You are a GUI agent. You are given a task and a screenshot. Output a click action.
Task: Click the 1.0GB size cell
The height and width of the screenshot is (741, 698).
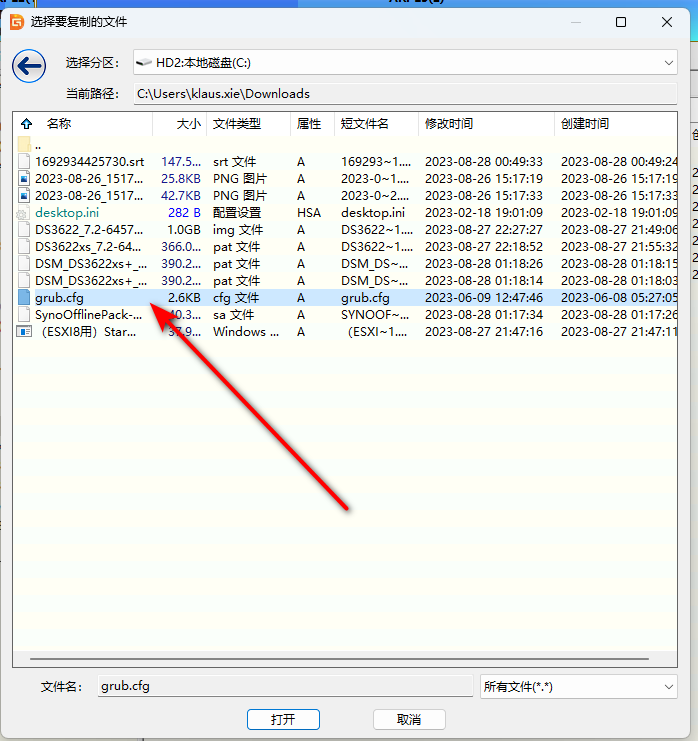pos(184,230)
